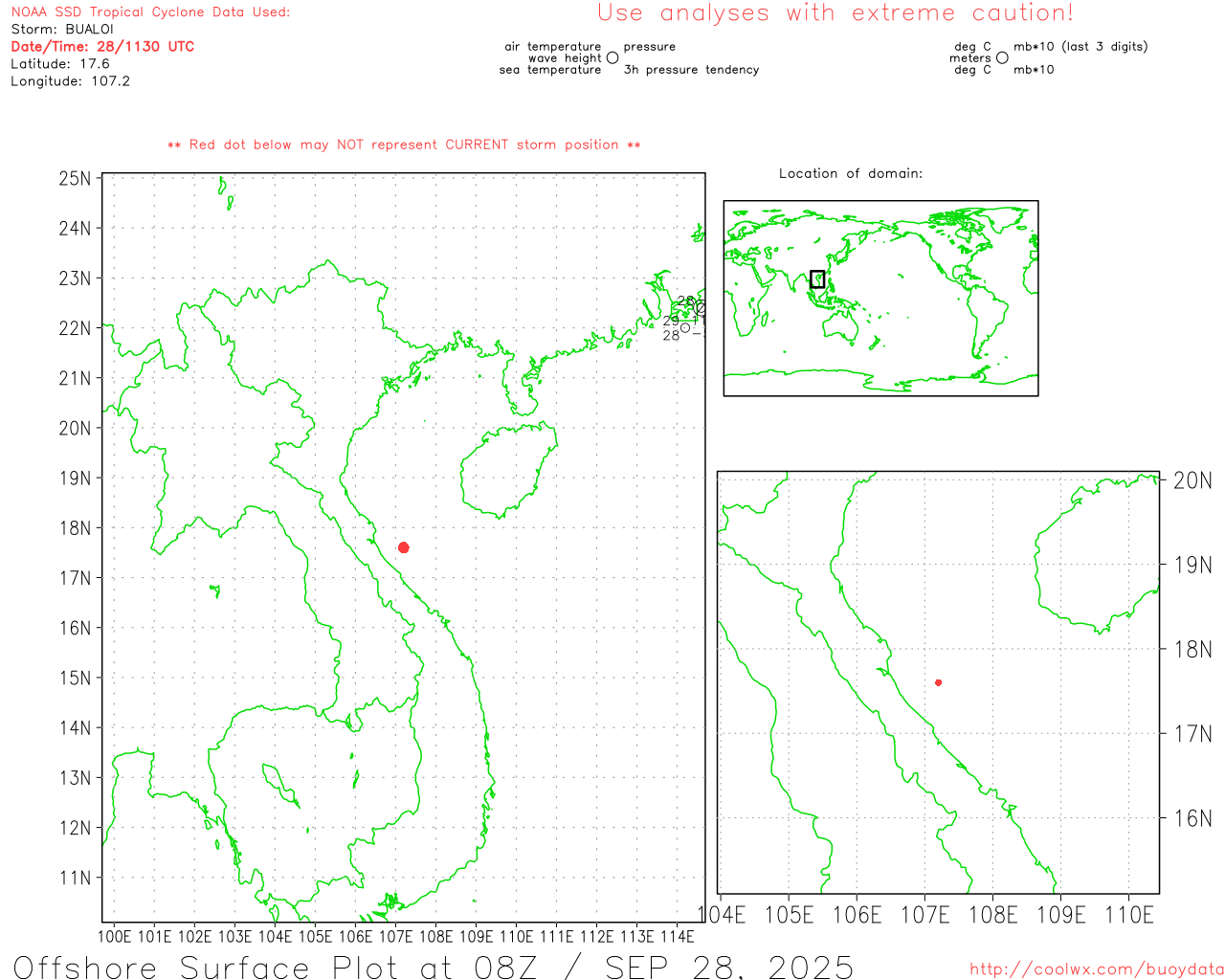Click the "107E" longitude label under inset map

tap(924, 915)
